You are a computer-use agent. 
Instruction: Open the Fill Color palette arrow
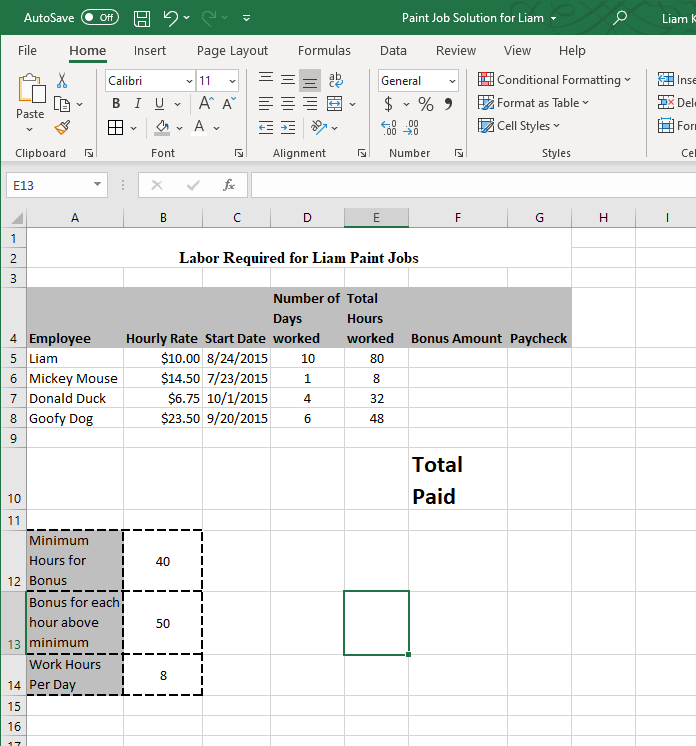coord(179,128)
